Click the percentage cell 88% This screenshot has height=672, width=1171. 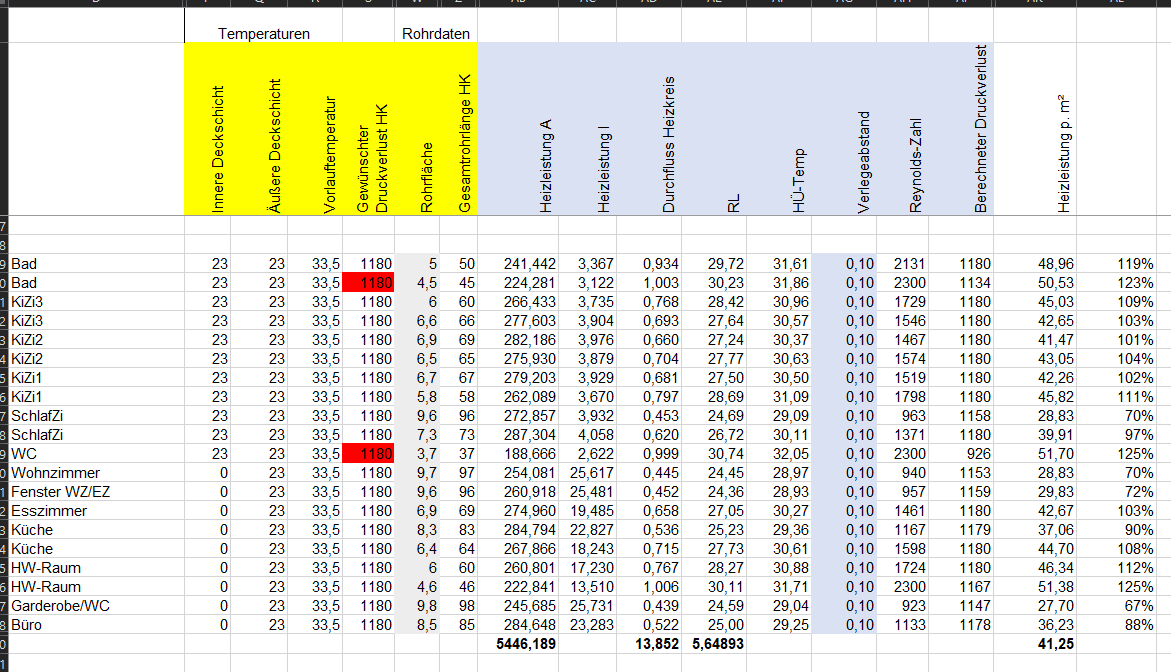[1117, 625]
